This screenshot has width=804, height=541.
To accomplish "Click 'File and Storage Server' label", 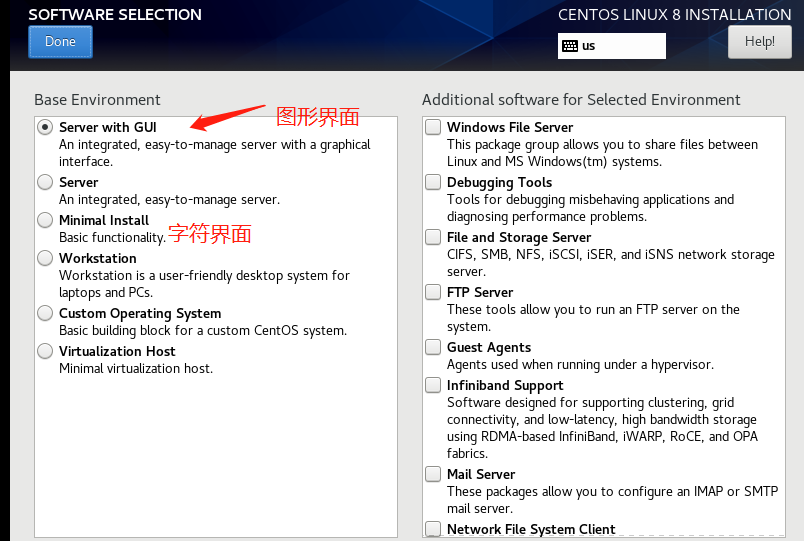I will click(x=519, y=237).
